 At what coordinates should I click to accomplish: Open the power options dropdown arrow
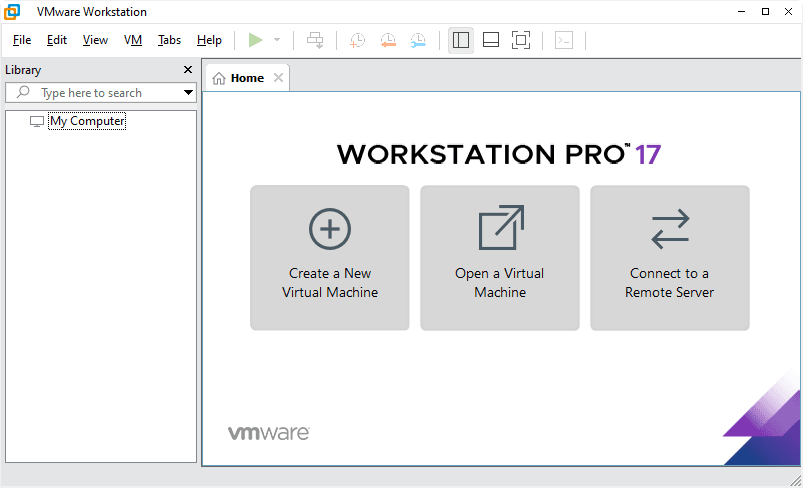pyautogui.click(x=277, y=40)
